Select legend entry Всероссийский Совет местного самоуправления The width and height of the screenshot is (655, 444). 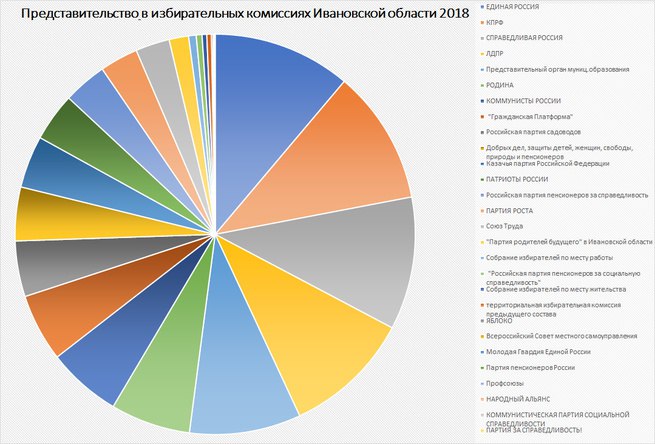(x=559, y=336)
